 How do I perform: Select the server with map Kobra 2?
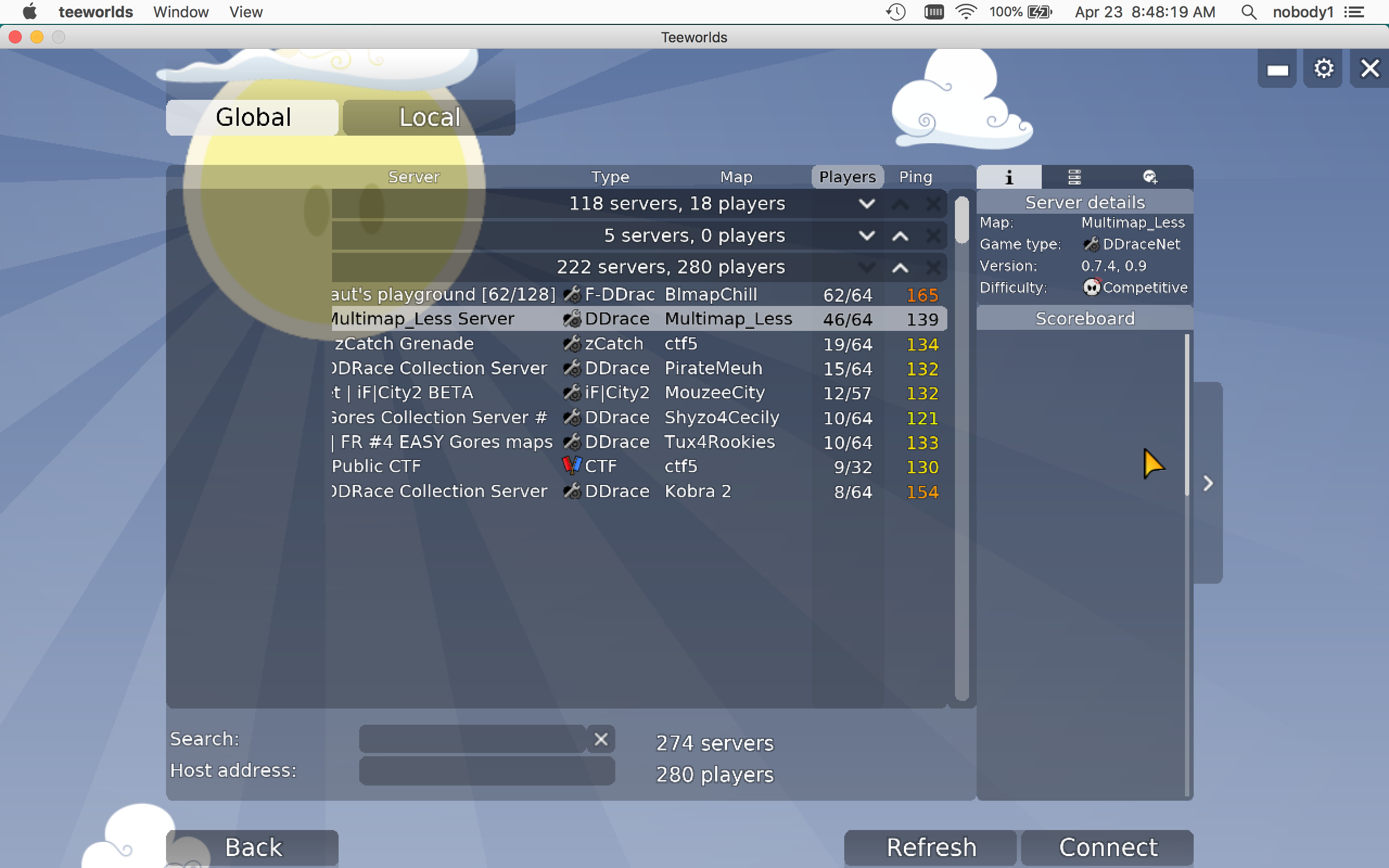639,491
